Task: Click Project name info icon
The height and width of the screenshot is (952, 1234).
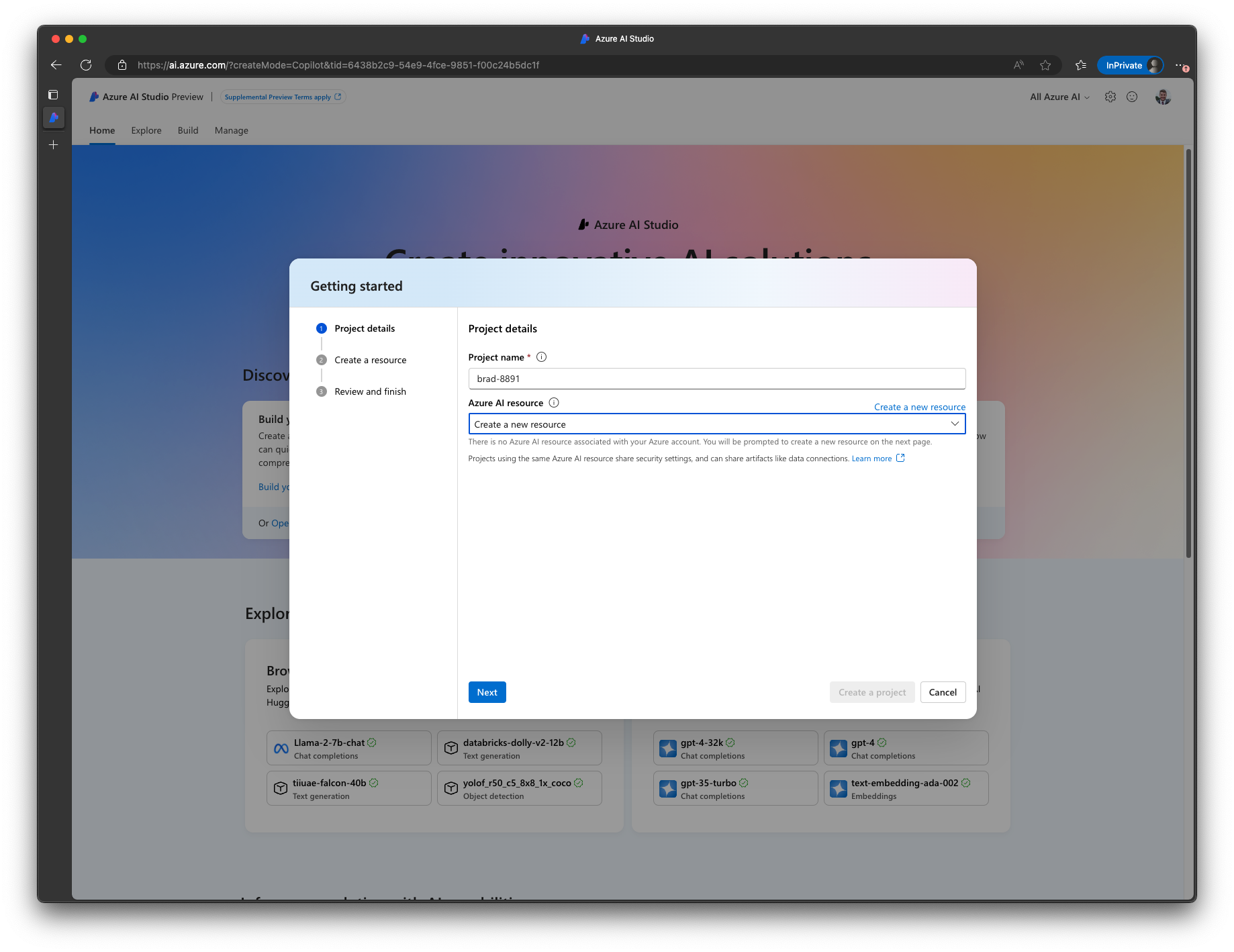Action: pyautogui.click(x=541, y=357)
